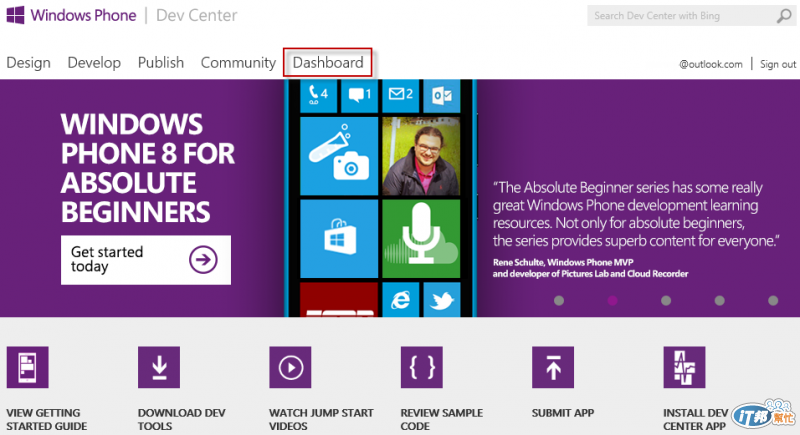Tap the Rene Schulte photo tile
Screen dimensions: 800x435
421,156
